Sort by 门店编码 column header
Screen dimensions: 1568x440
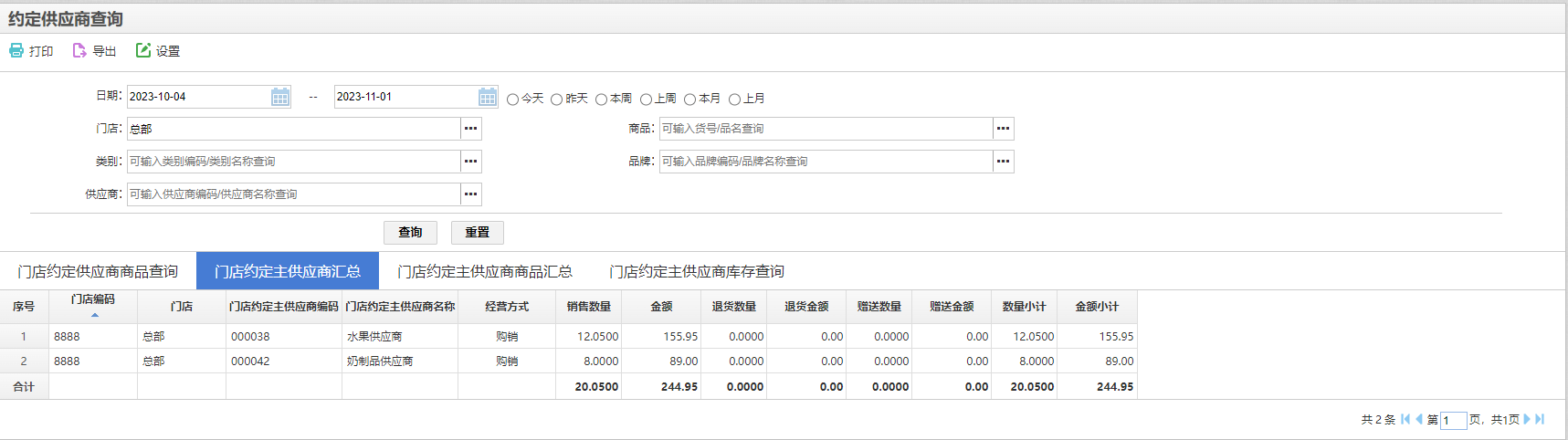93,306
